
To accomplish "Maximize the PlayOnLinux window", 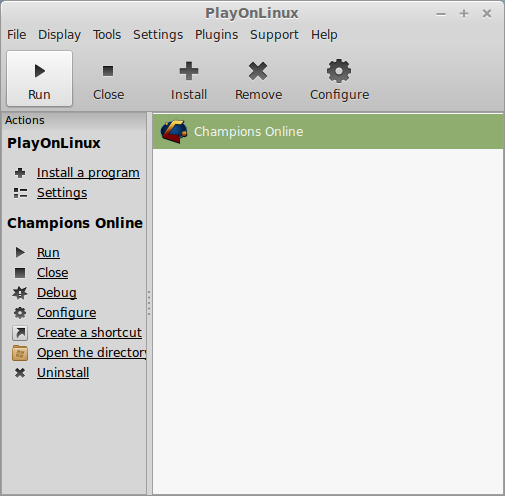I will [464, 14].
